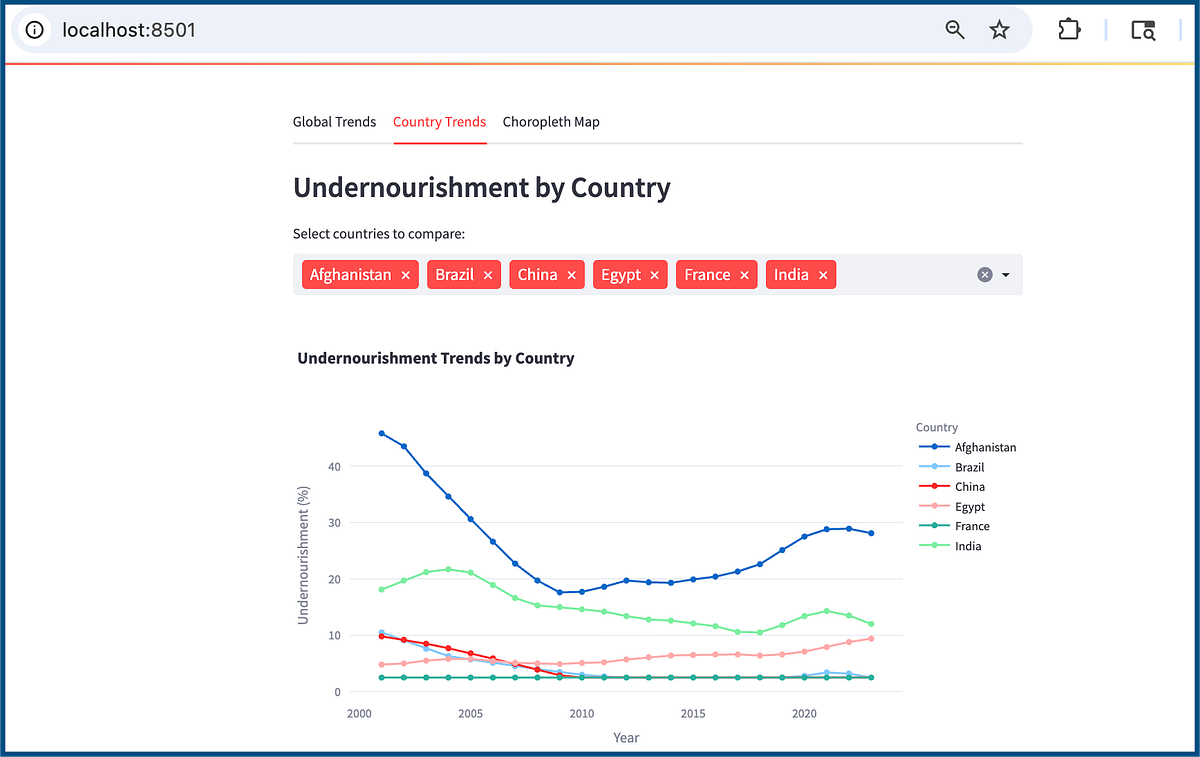Click the 10 tick on the y-axis

335,636
